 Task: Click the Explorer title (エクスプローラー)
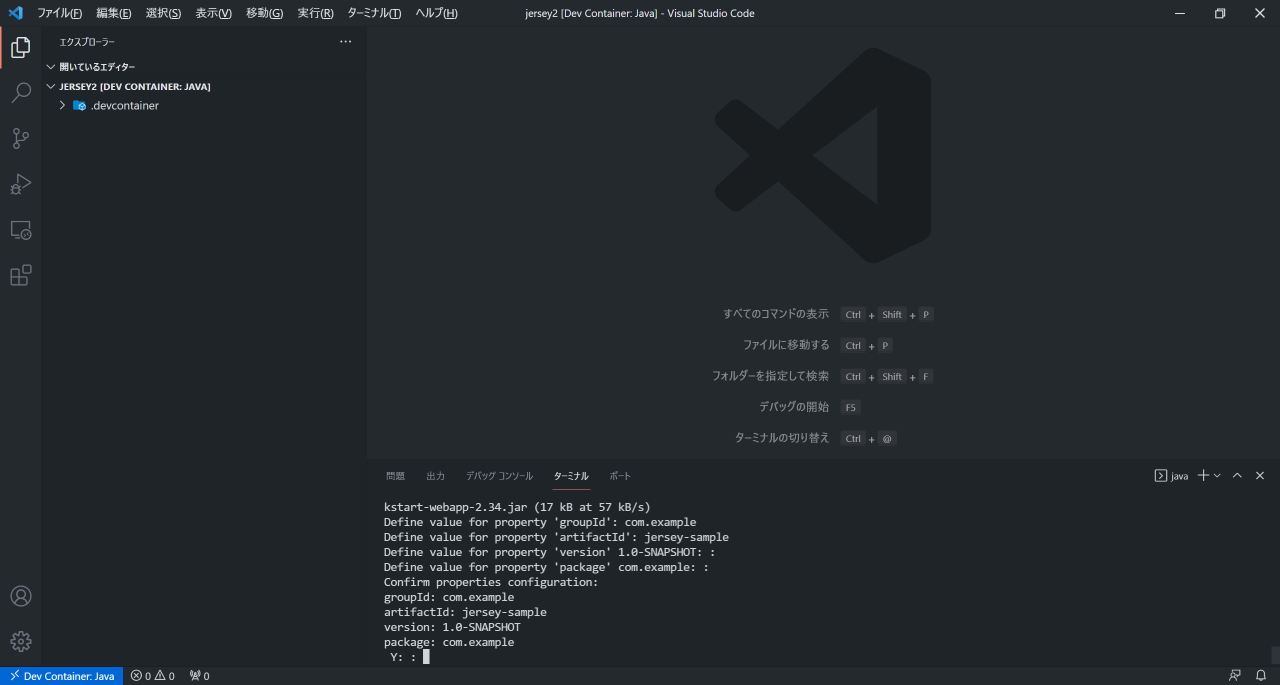(x=87, y=42)
